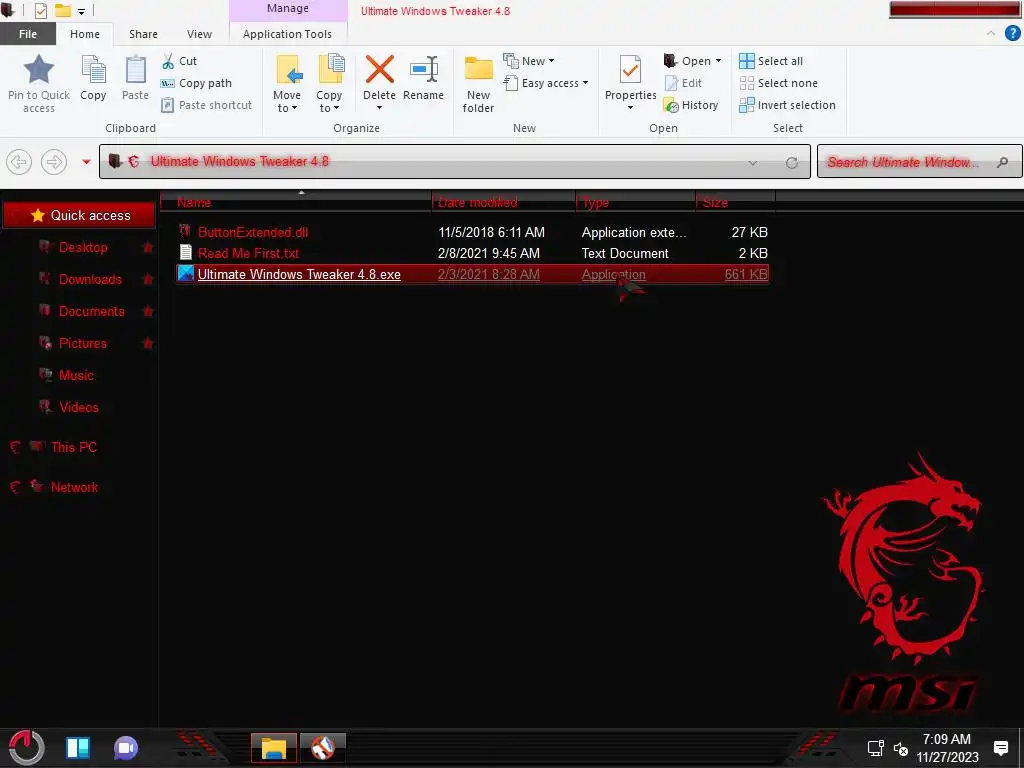Click the Copy ribbon icon
1024x768 pixels.
click(93, 69)
